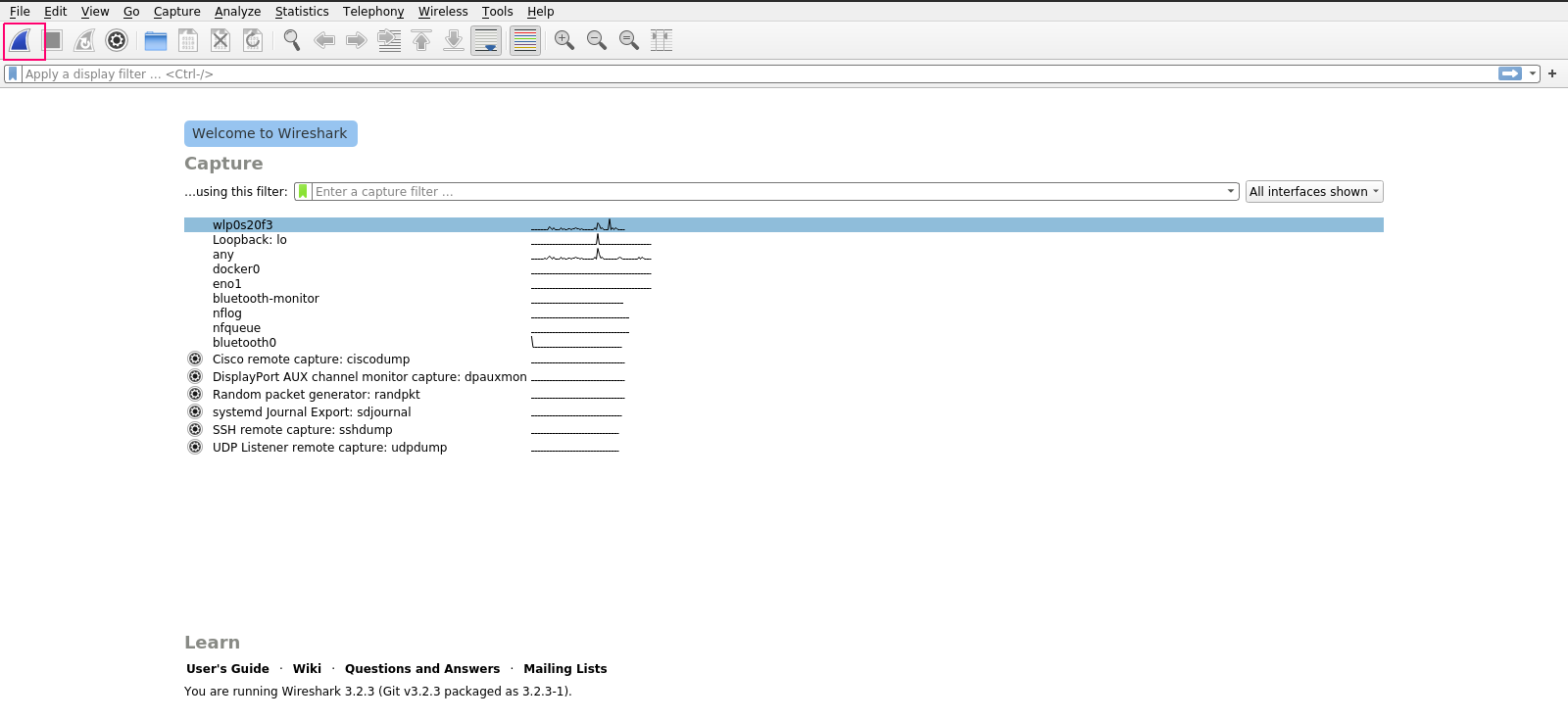Zoom in the main window text

(564, 40)
